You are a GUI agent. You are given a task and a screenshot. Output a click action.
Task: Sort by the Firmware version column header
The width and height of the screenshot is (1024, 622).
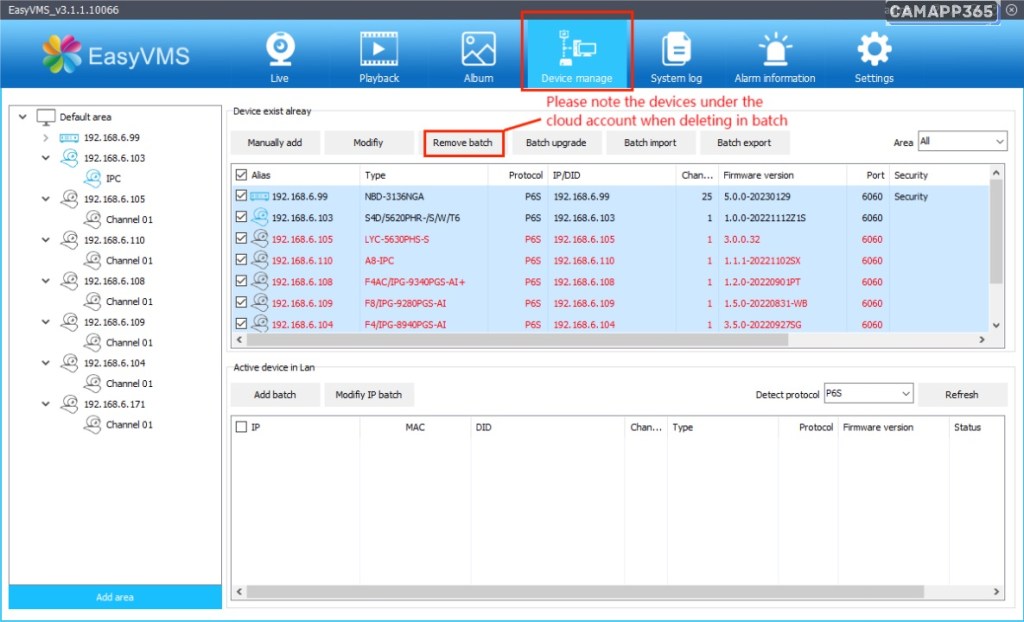point(758,175)
